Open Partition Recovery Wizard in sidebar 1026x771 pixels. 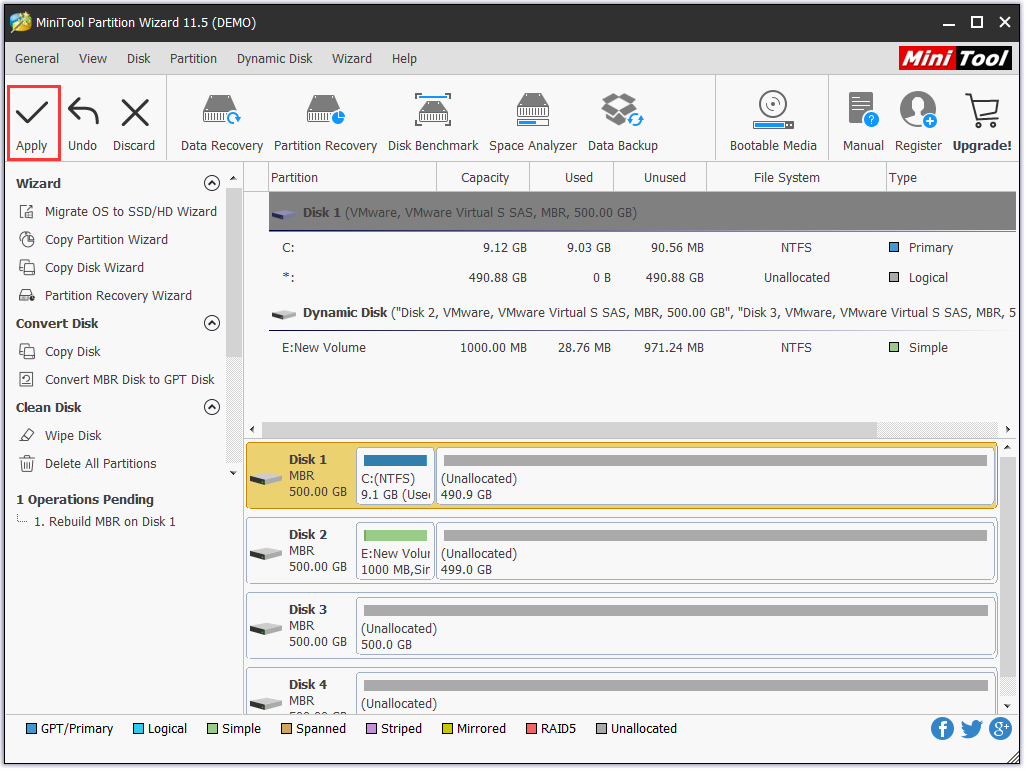pos(106,296)
